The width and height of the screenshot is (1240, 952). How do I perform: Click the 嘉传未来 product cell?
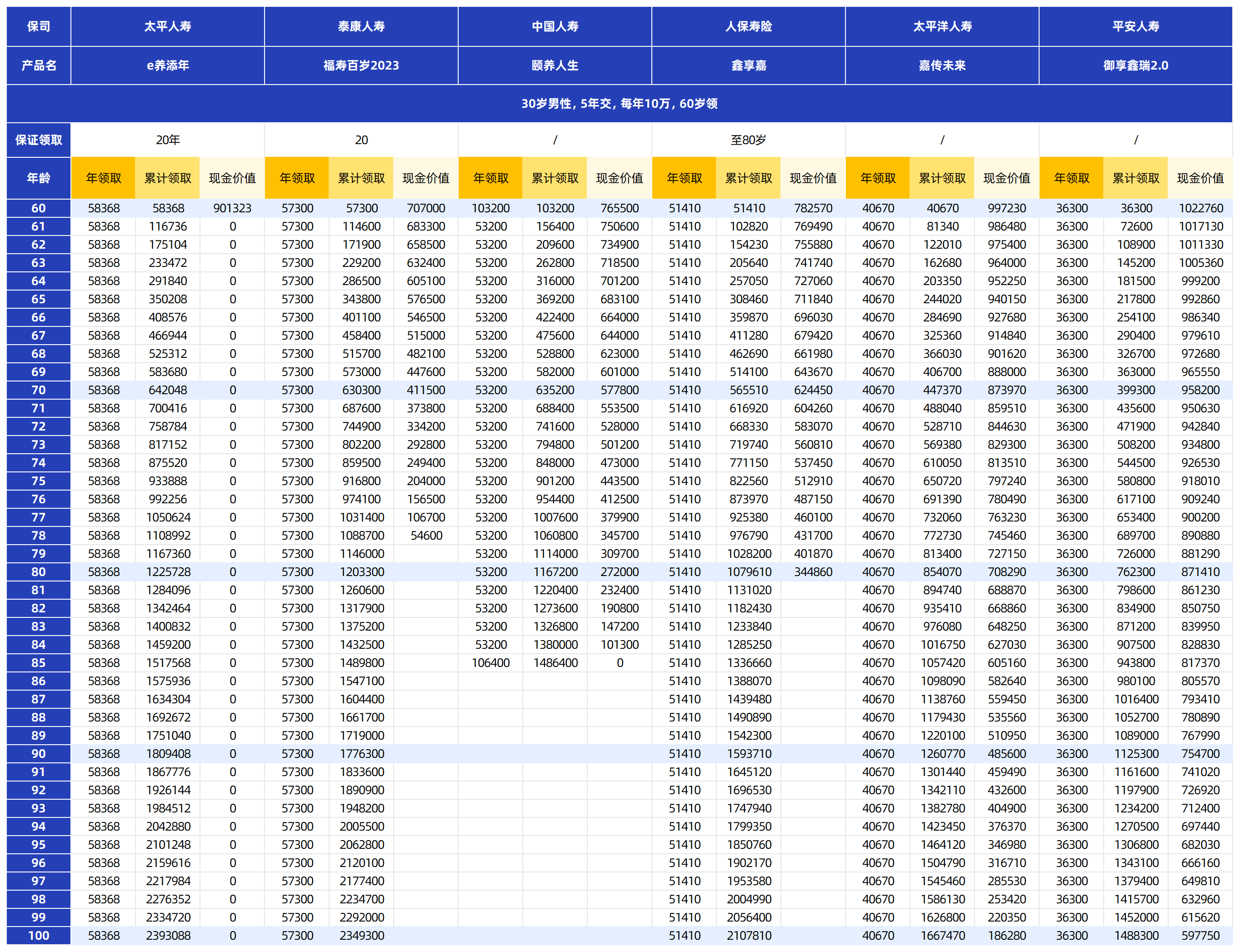coord(942,65)
